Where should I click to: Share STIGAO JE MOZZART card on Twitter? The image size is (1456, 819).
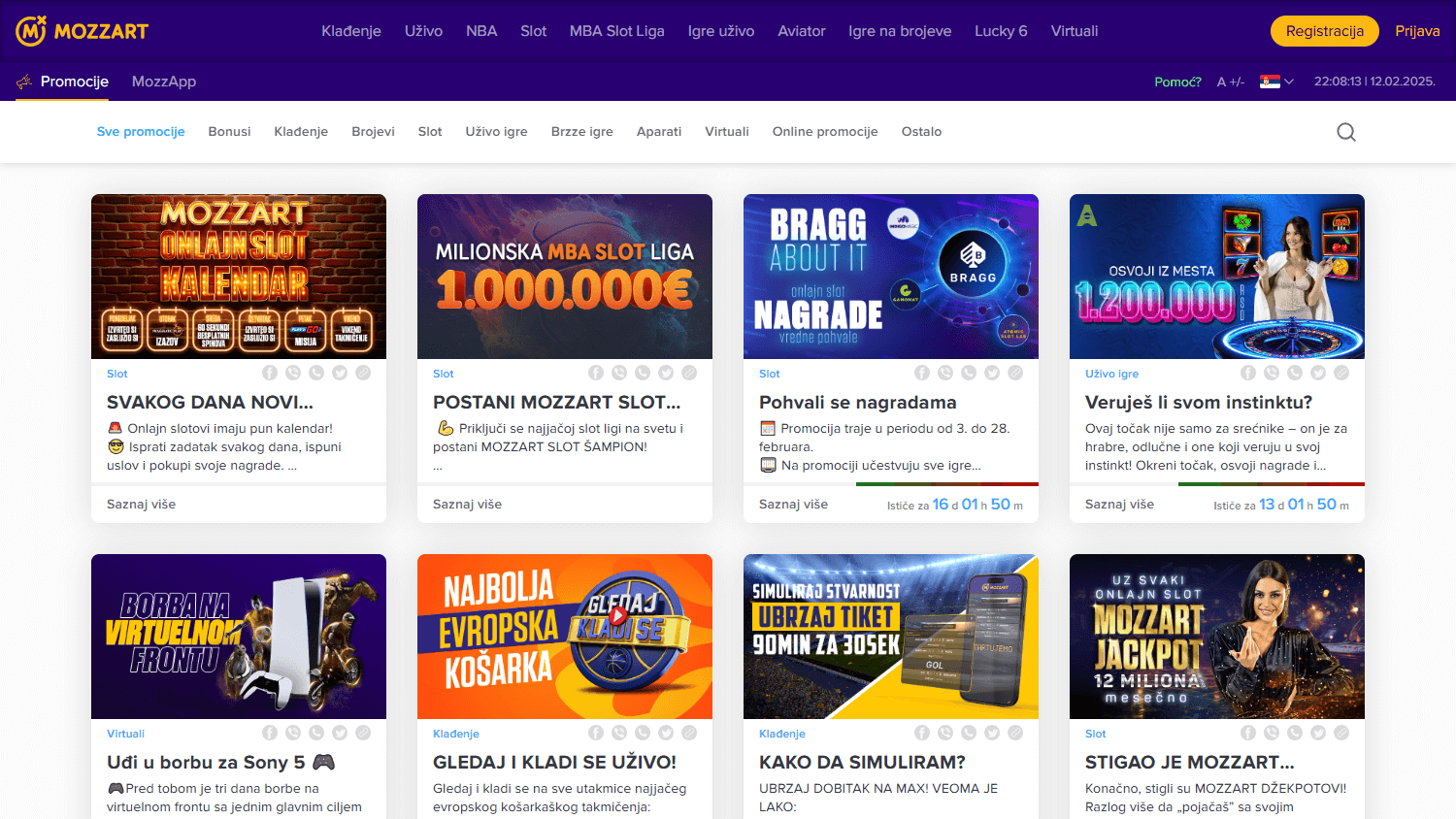(1318, 733)
